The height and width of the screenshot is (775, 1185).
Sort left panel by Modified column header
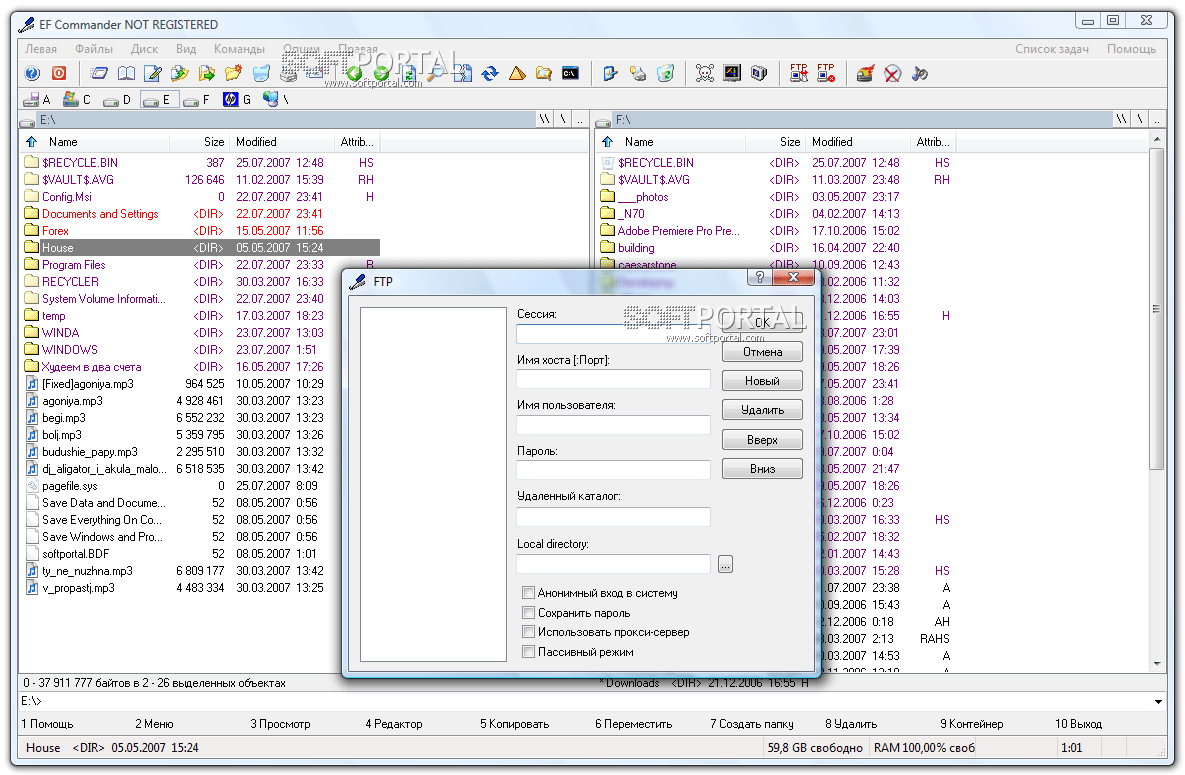(x=282, y=141)
